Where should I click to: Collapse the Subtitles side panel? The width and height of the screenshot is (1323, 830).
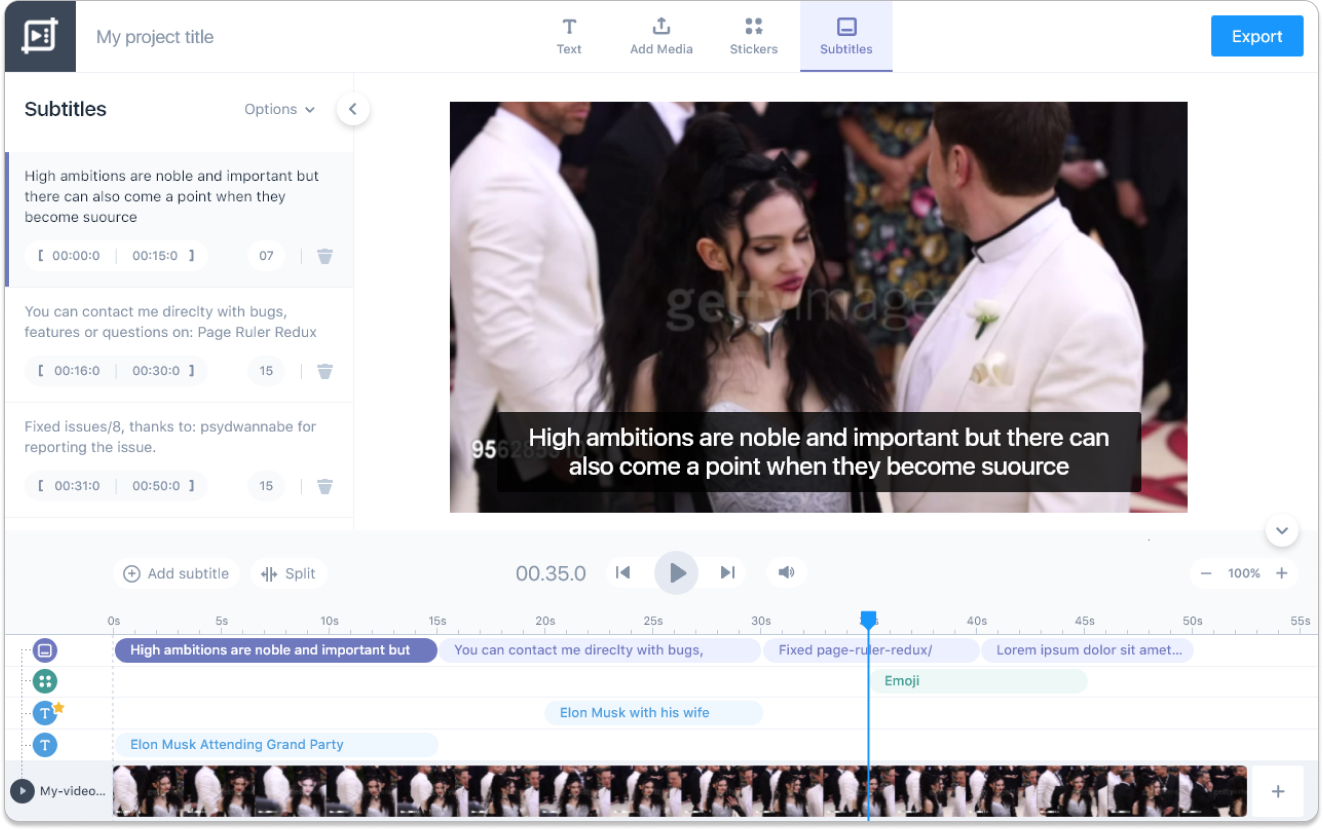pyautogui.click(x=352, y=109)
